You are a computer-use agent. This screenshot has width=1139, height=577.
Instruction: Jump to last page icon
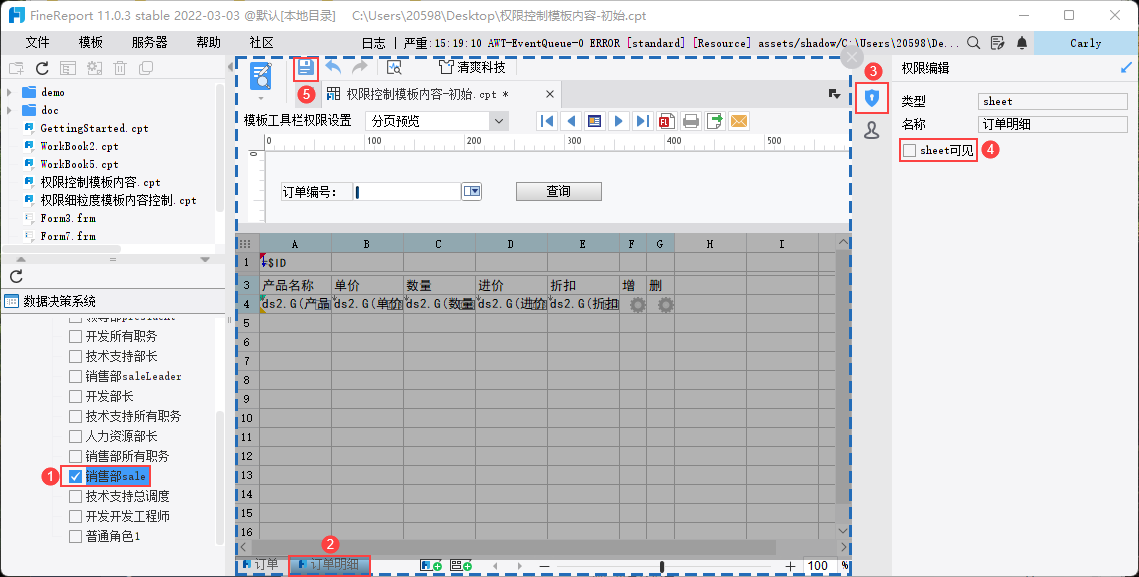coord(643,121)
